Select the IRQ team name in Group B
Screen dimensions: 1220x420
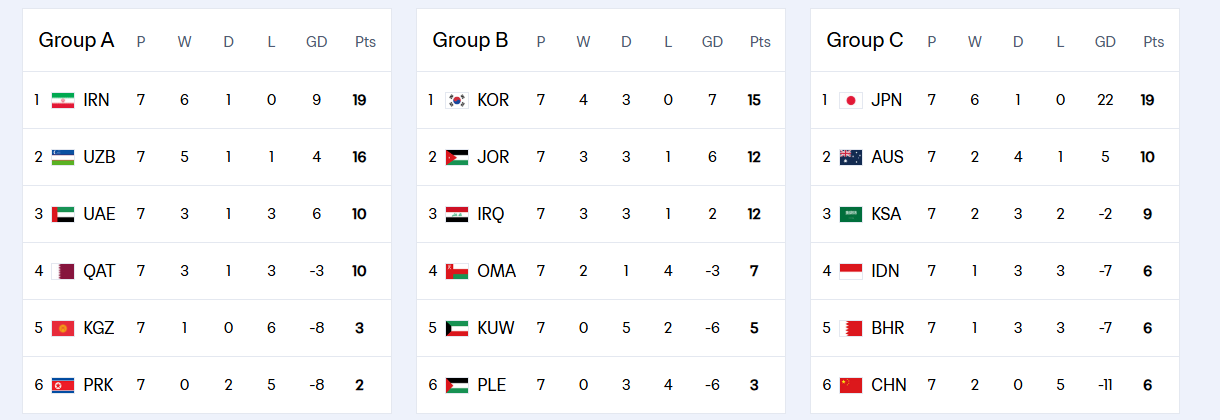pyautogui.click(x=491, y=214)
